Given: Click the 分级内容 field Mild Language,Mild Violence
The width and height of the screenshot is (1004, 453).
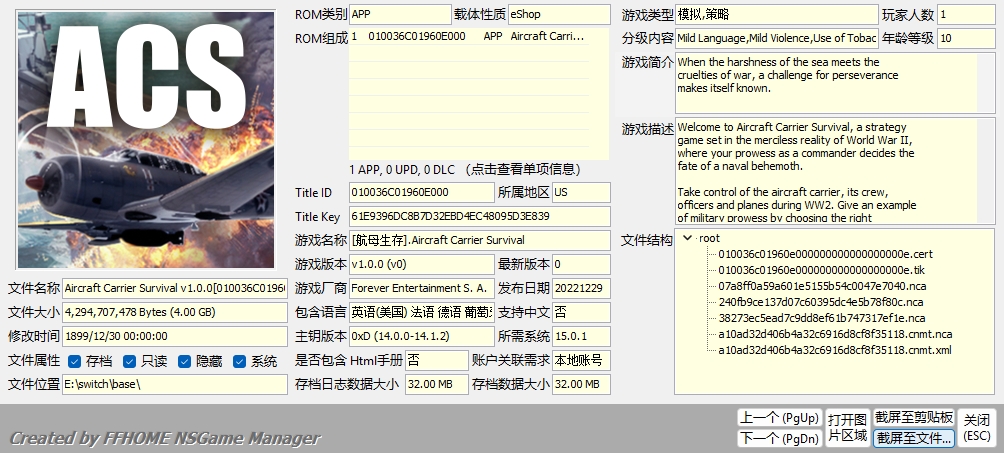Looking at the screenshot, I should click(777, 38).
